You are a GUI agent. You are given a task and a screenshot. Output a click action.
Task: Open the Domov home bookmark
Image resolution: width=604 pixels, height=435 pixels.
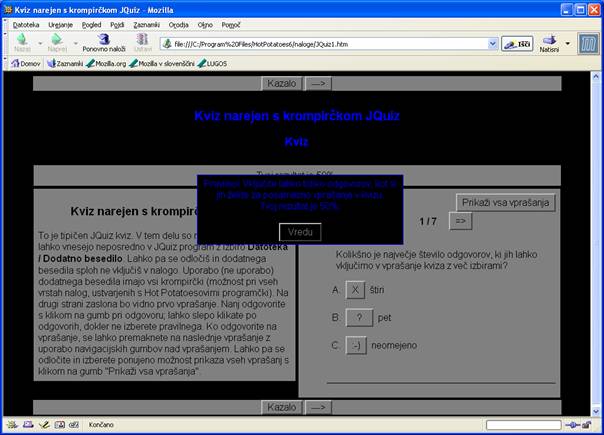click(x=24, y=63)
